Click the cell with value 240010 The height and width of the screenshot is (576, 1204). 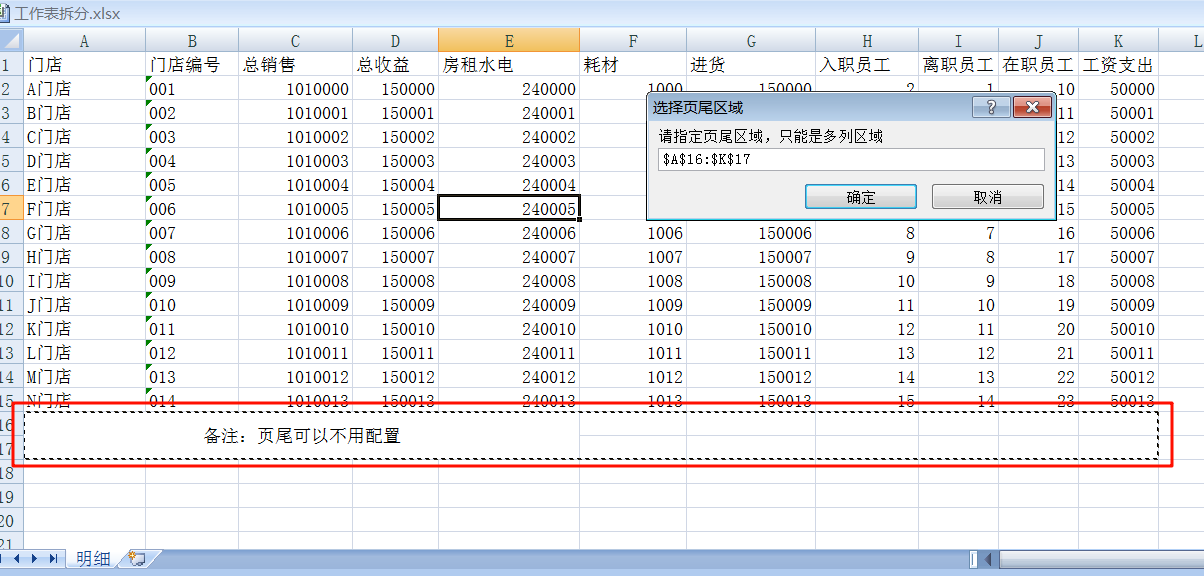509,329
